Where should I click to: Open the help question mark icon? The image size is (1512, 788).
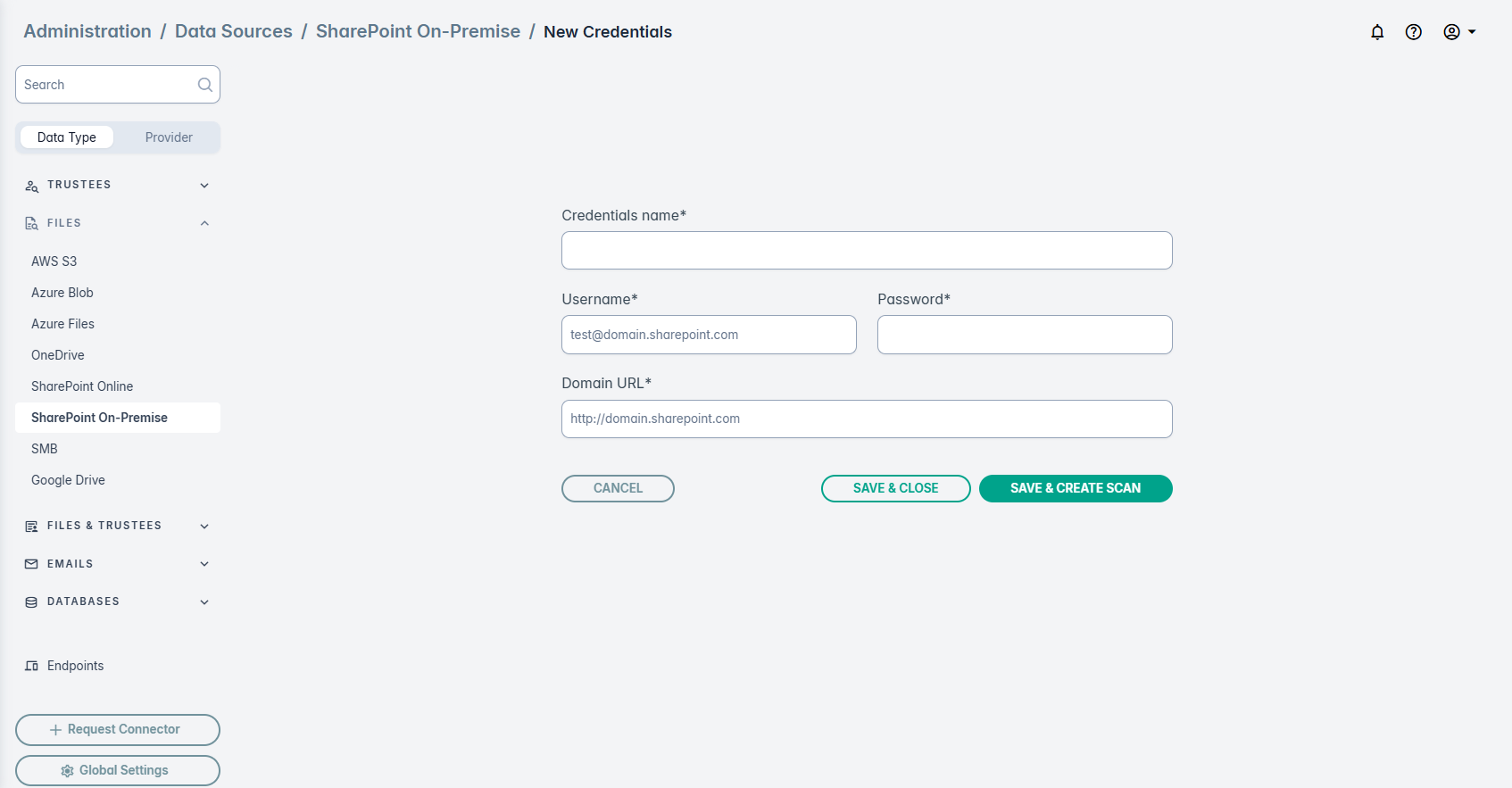pyautogui.click(x=1414, y=32)
